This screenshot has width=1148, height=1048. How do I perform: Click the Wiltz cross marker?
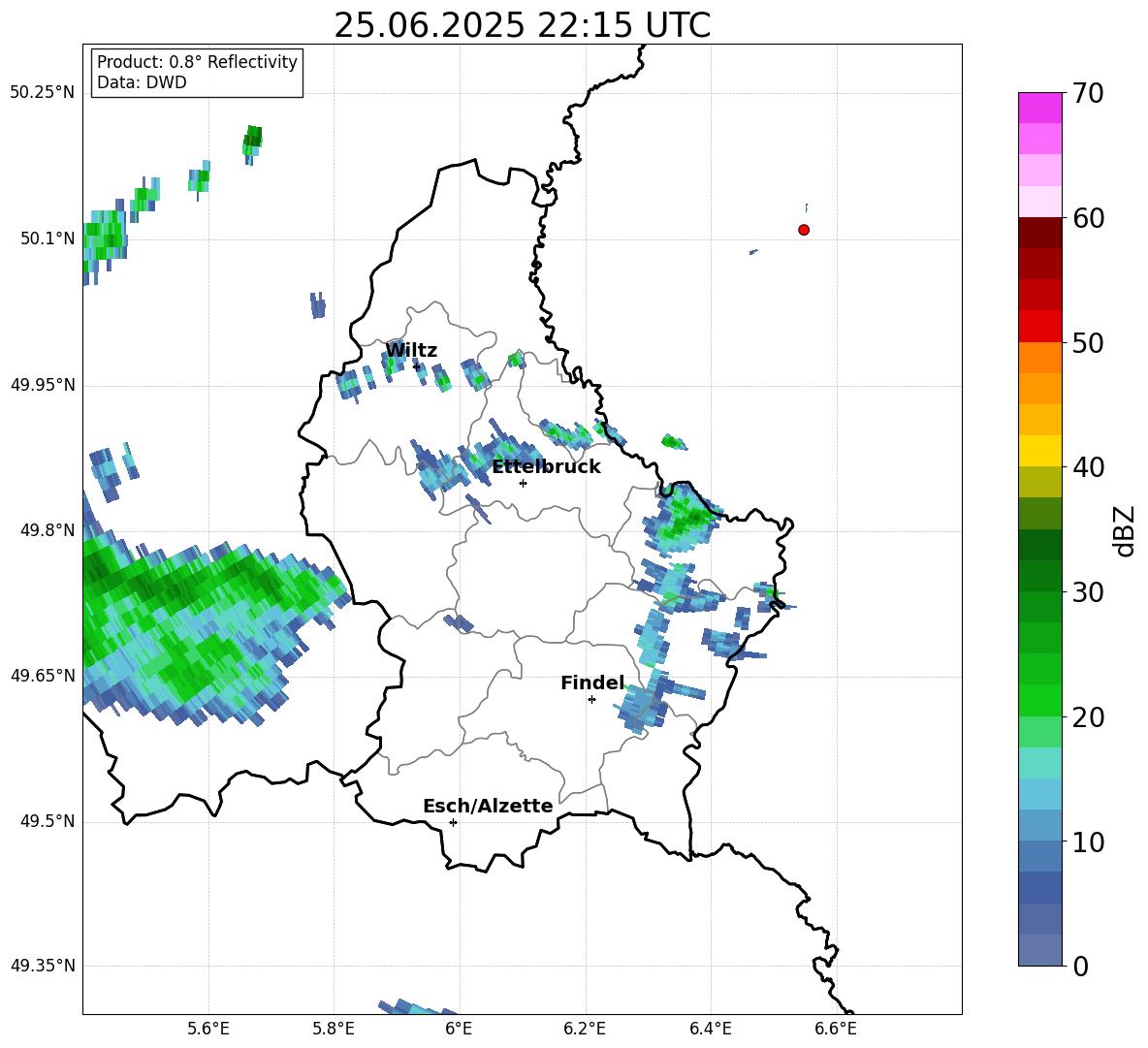pyautogui.click(x=417, y=366)
